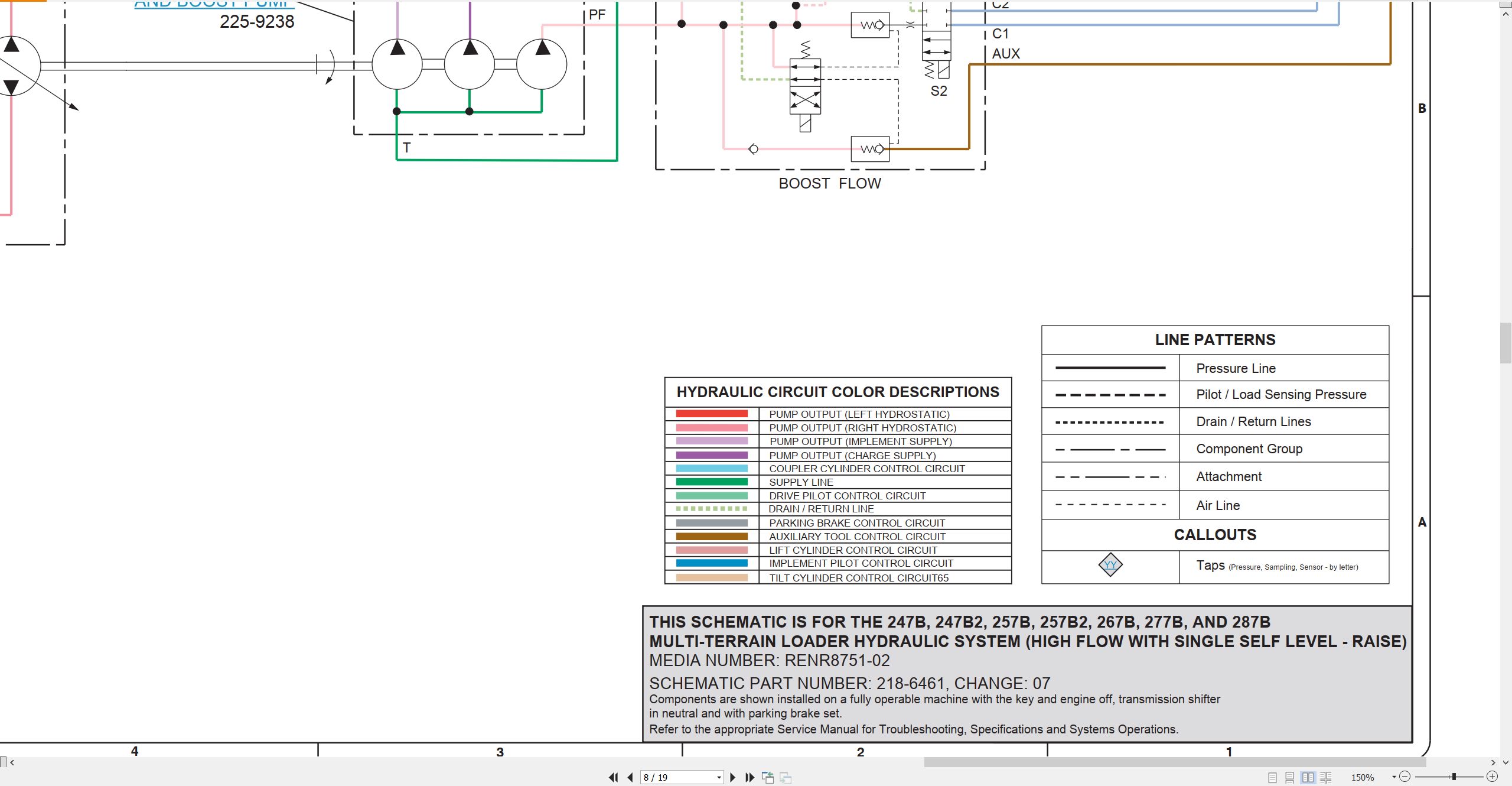This screenshot has width=1512, height=786.
Task: Click the vertical scrollbar thumb
Action: click(1506, 343)
